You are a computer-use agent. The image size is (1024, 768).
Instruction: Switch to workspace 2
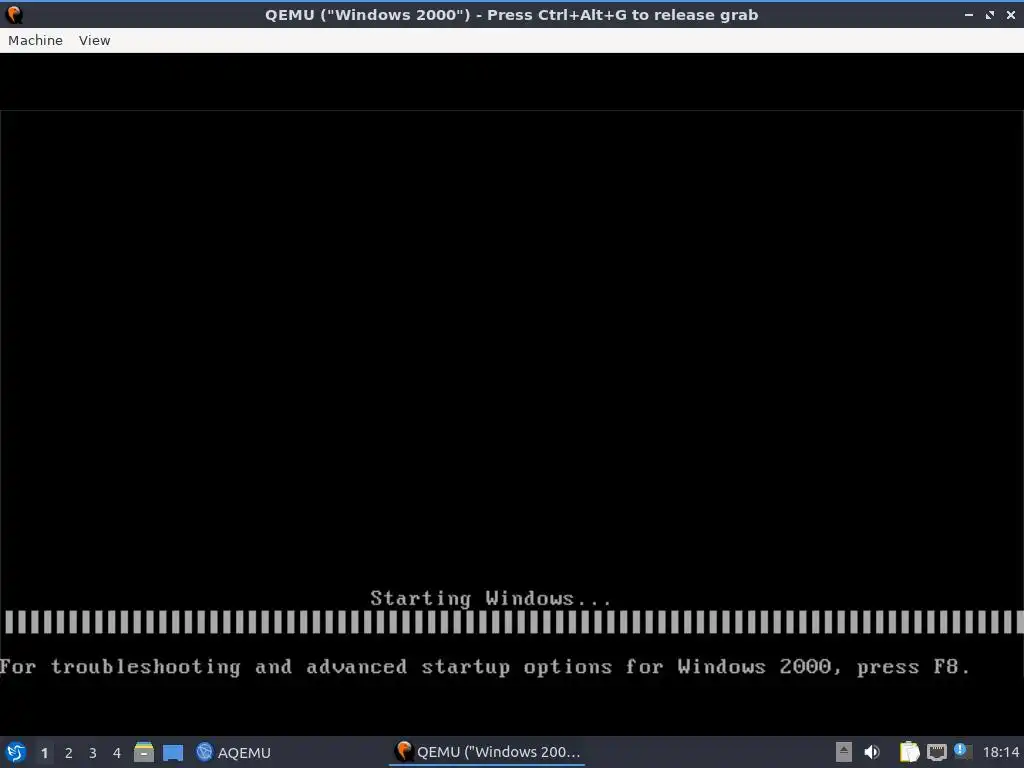tap(69, 753)
